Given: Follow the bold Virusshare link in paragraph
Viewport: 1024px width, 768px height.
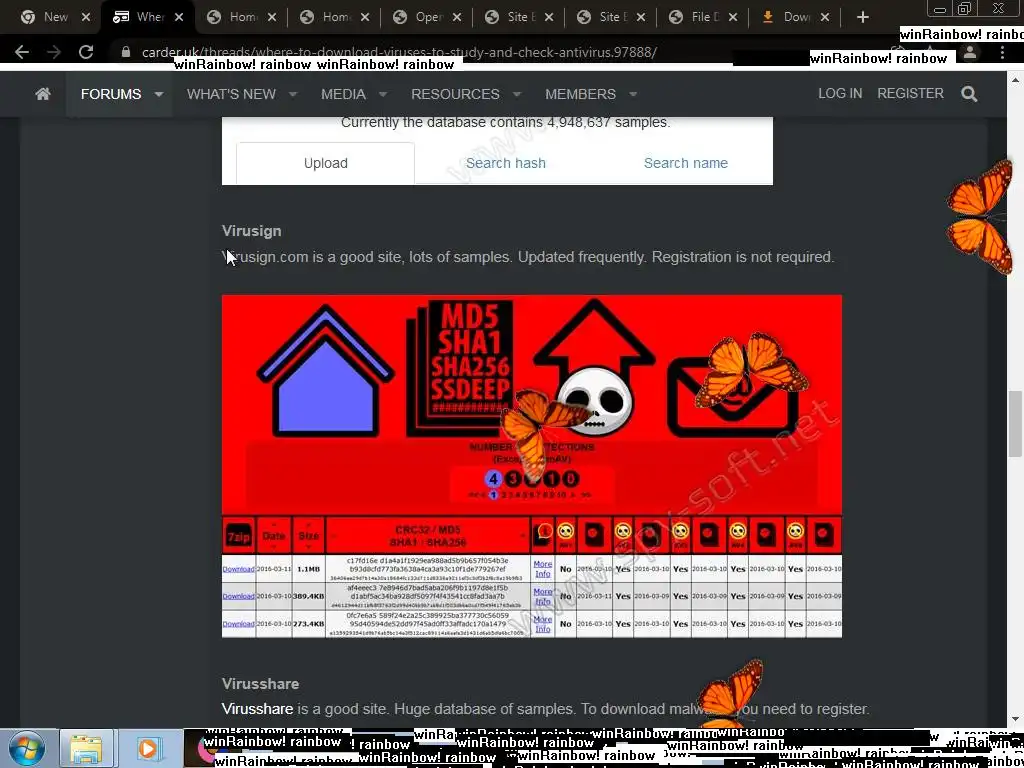Looking at the screenshot, I should [257, 709].
